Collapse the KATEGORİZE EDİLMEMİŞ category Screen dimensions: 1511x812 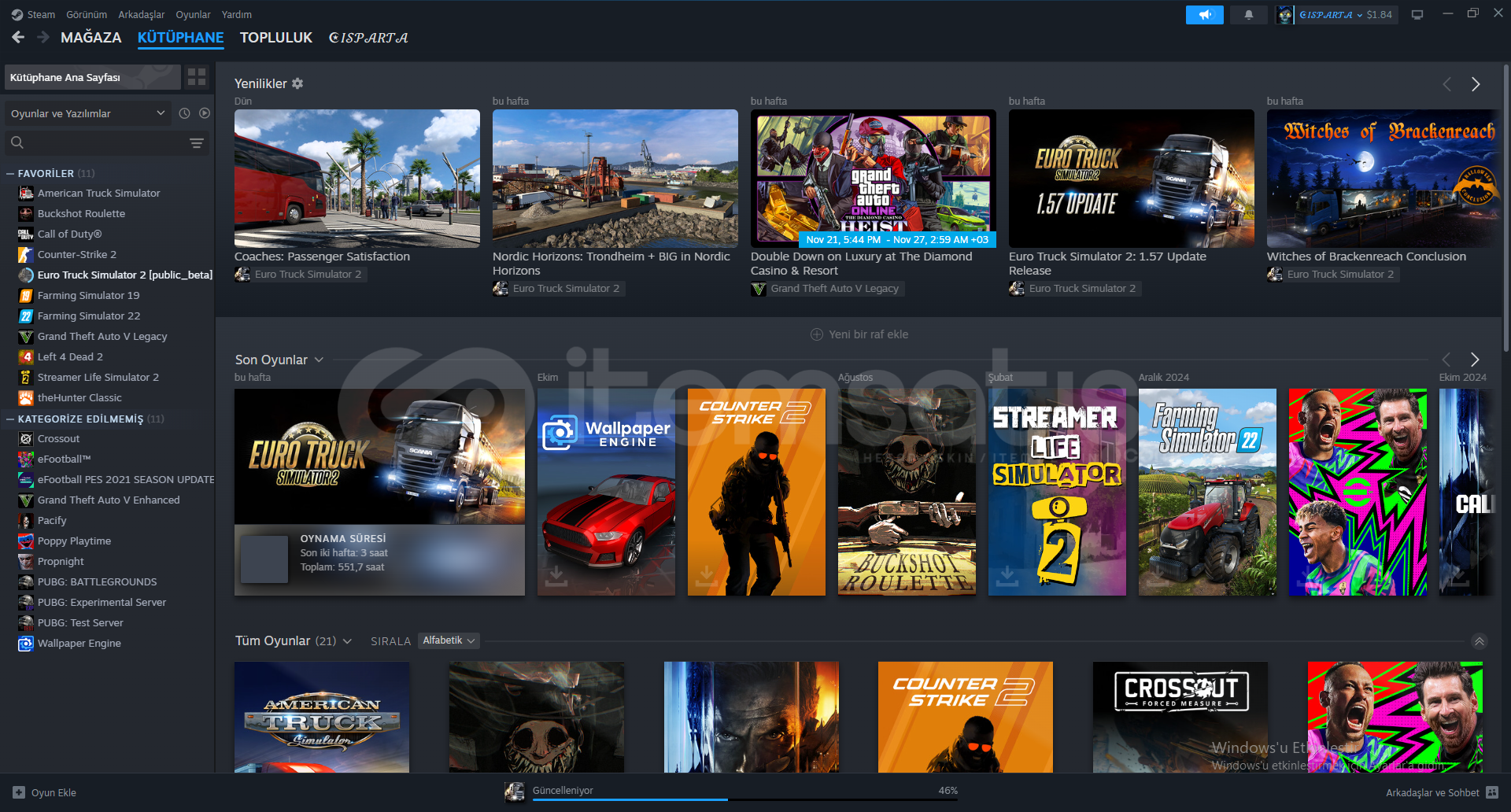pos(10,419)
